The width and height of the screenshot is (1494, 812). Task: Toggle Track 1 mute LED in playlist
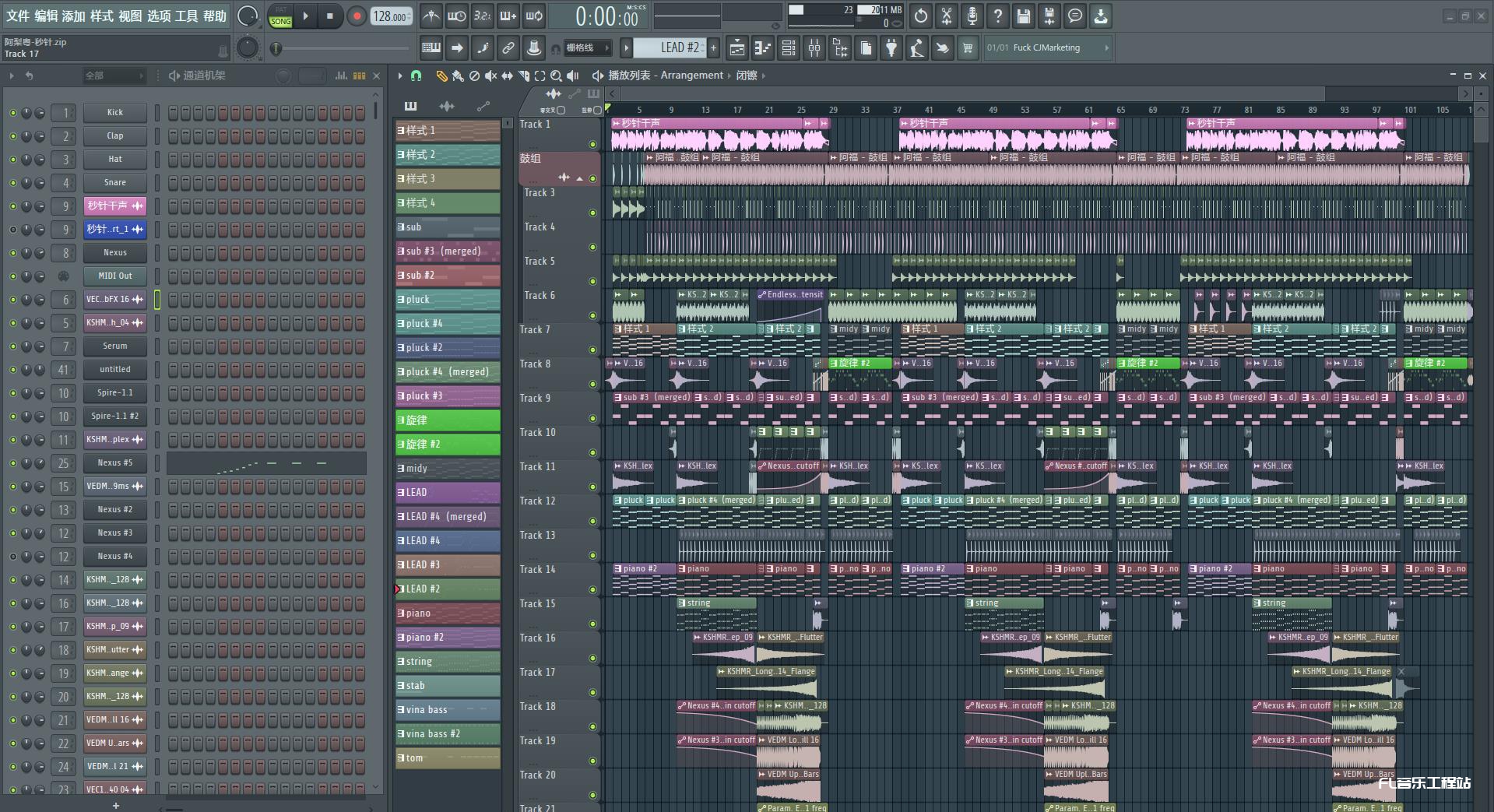click(x=592, y=144)
